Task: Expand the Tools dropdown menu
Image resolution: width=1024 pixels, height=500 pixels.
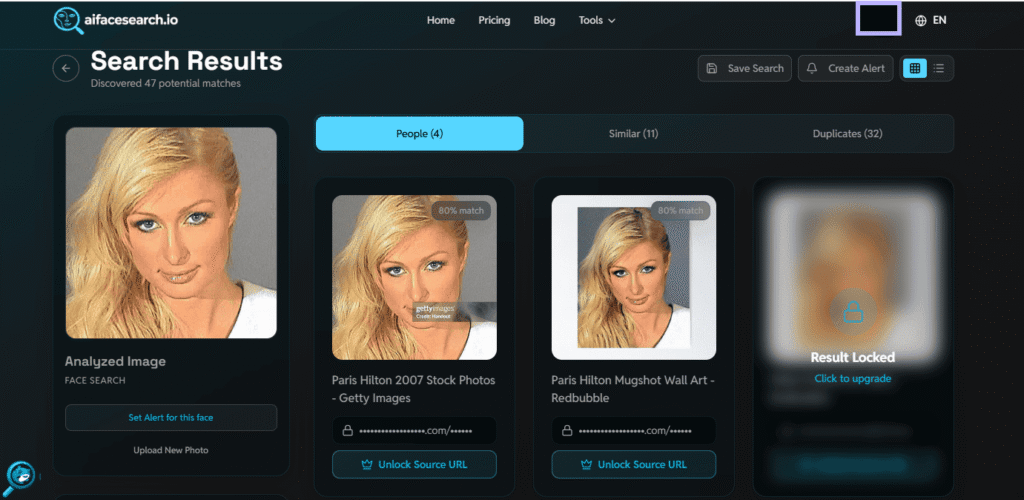Action: click(597, 20)
